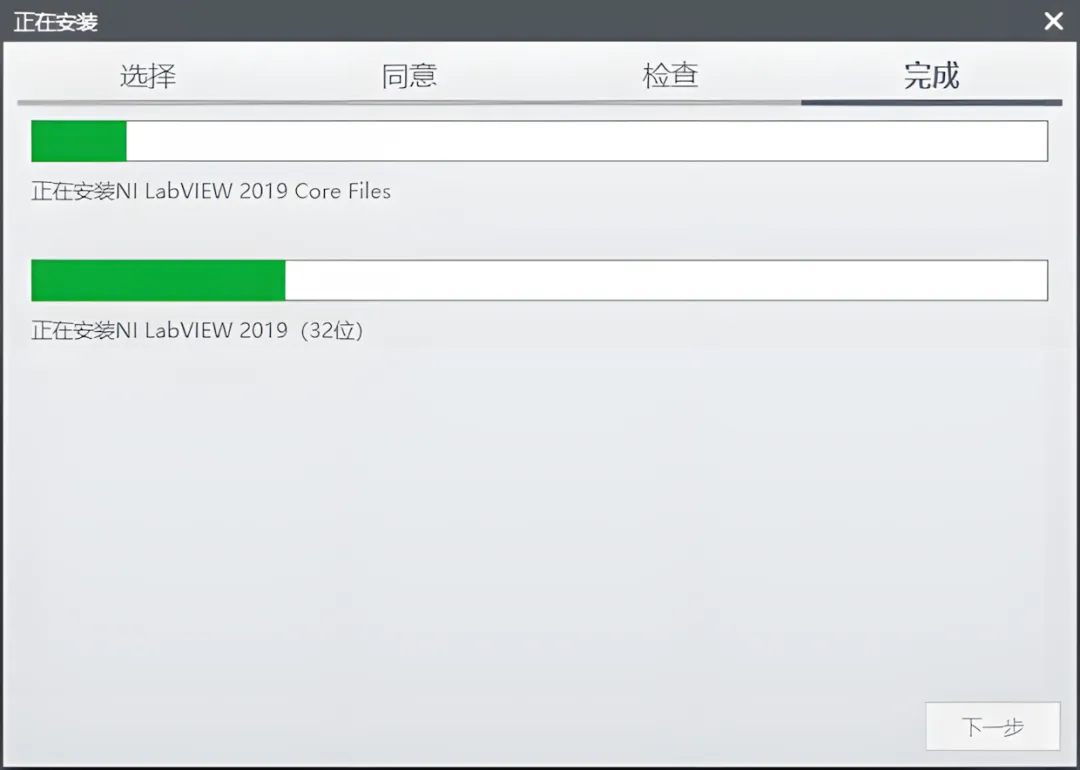Switch to the 选择 tab

pos(147,75)
